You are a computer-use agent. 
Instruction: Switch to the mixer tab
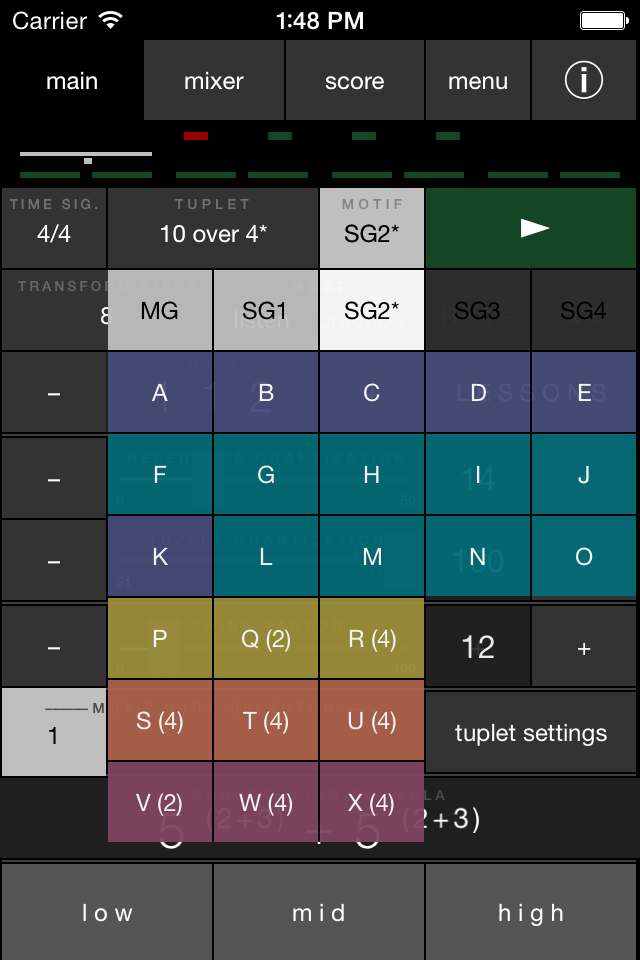213,79
